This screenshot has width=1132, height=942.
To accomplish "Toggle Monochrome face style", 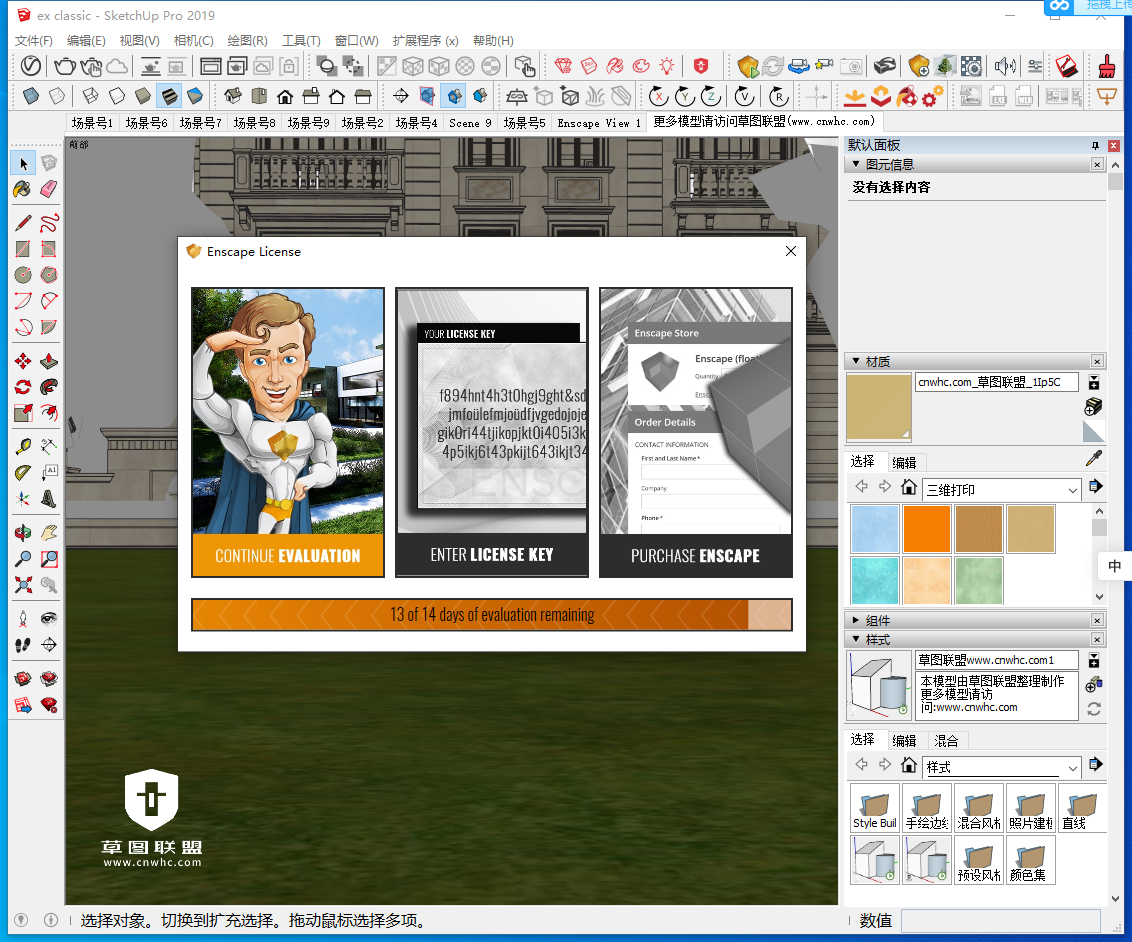I will 194,96.
